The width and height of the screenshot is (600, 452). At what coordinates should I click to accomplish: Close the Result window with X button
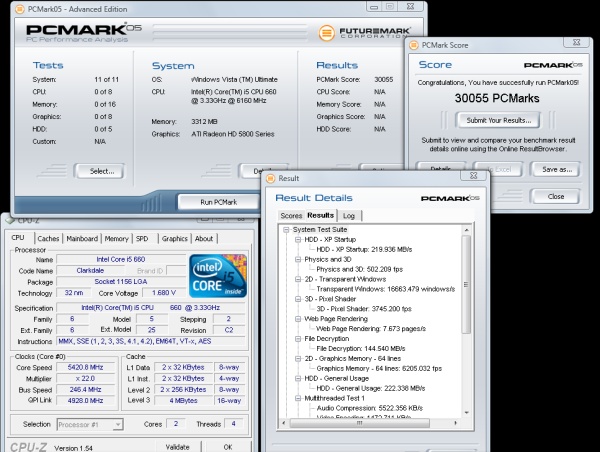pyautogui.click(x=473, y=175)
